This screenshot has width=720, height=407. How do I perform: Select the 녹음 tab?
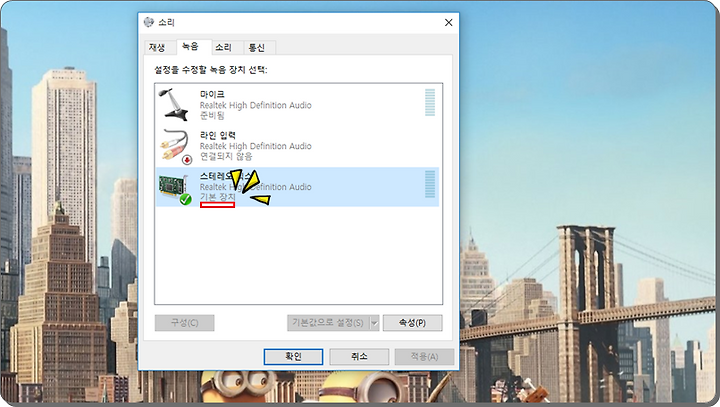coord(190,46)
